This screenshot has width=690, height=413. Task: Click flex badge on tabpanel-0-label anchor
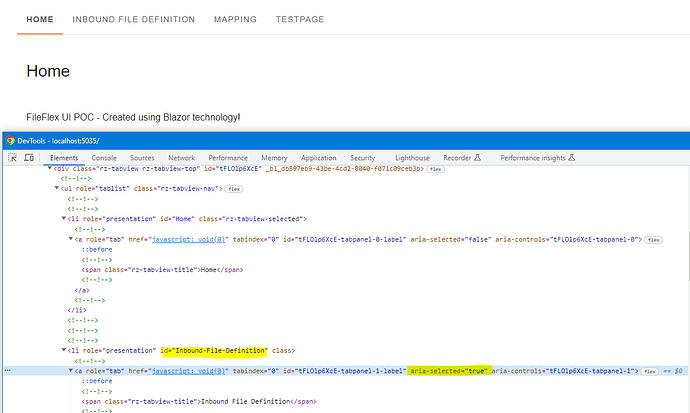[653, 240]
